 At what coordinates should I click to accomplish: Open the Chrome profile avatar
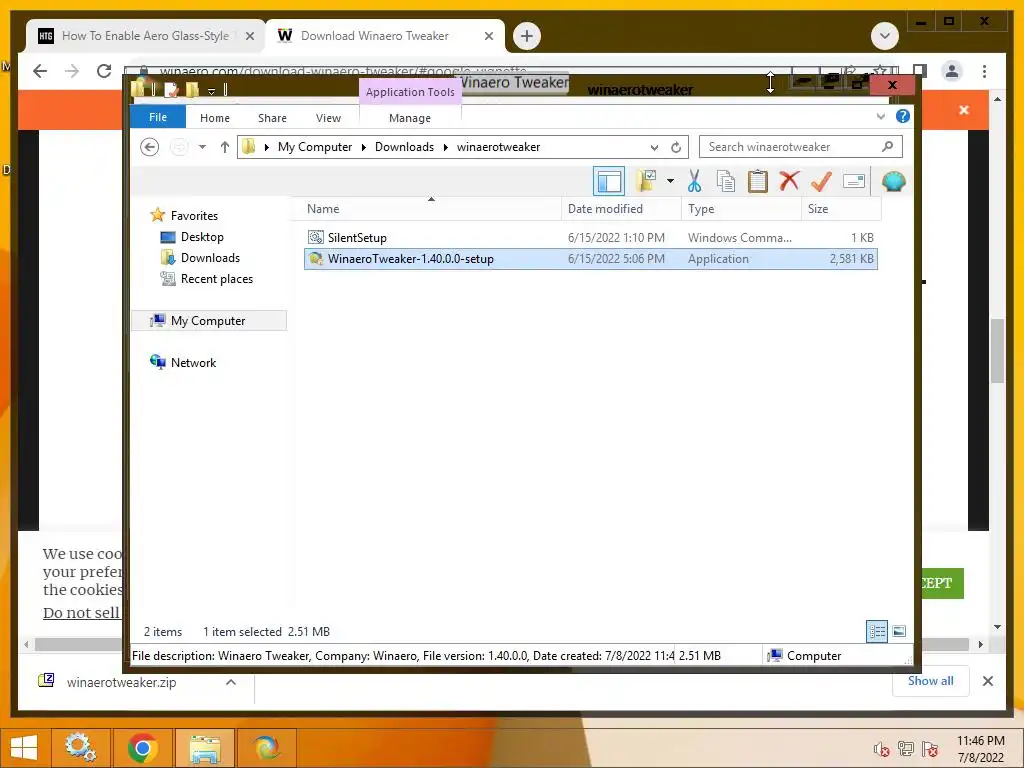coord(952,71)
